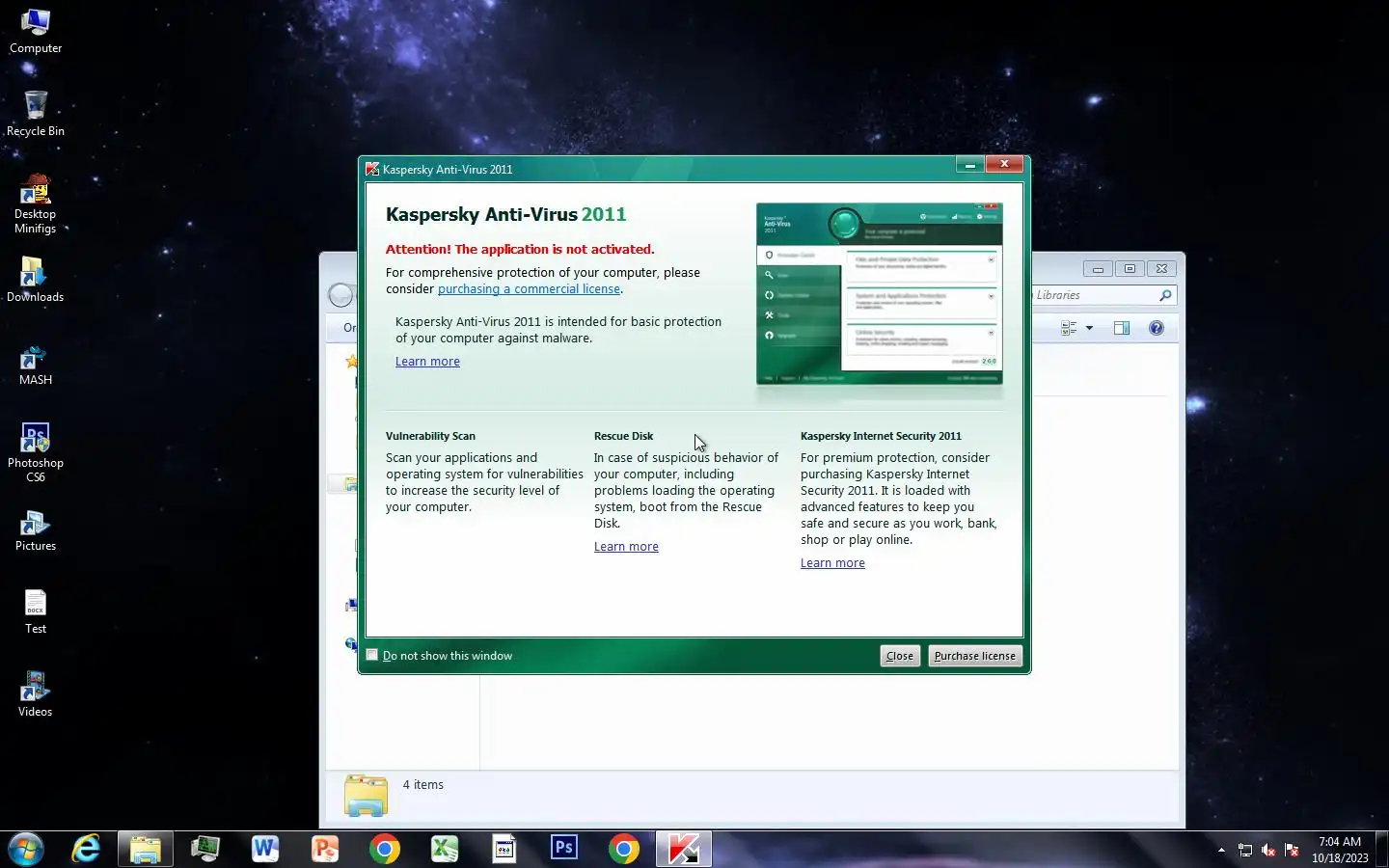The width and height of the screenshot is (1389, 868).
Task: Open Photoshop from the taskbar
Action: pos(564,849)
